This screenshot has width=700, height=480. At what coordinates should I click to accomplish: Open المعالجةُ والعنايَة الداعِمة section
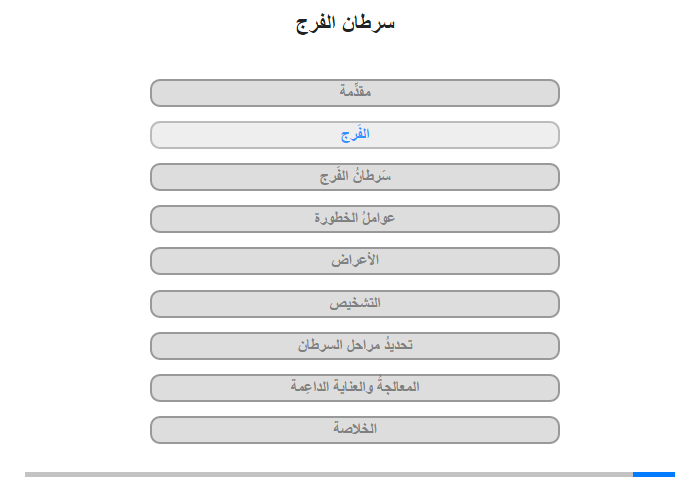[354, 388]
